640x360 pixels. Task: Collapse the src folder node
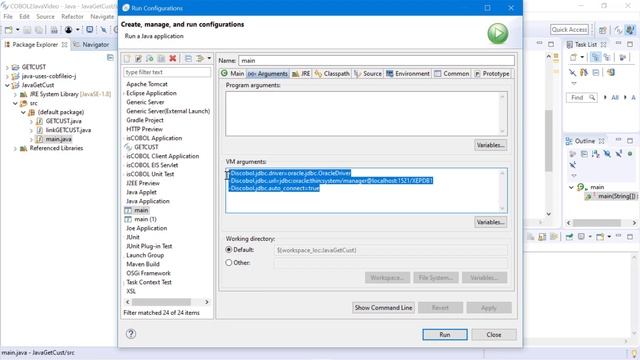[x=15, y=103]
